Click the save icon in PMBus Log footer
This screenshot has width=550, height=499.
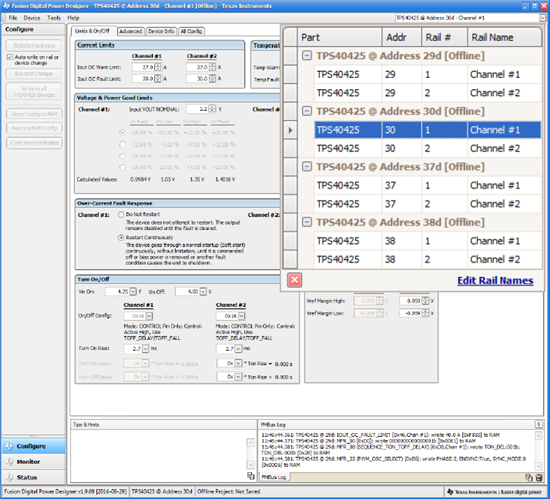pos(539,477)
